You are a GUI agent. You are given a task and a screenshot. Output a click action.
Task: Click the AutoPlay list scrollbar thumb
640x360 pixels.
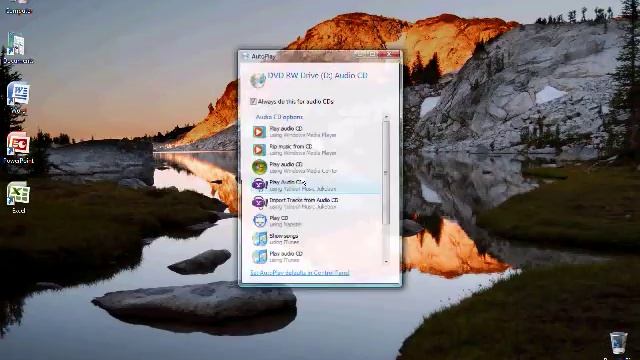coord(386,172)
